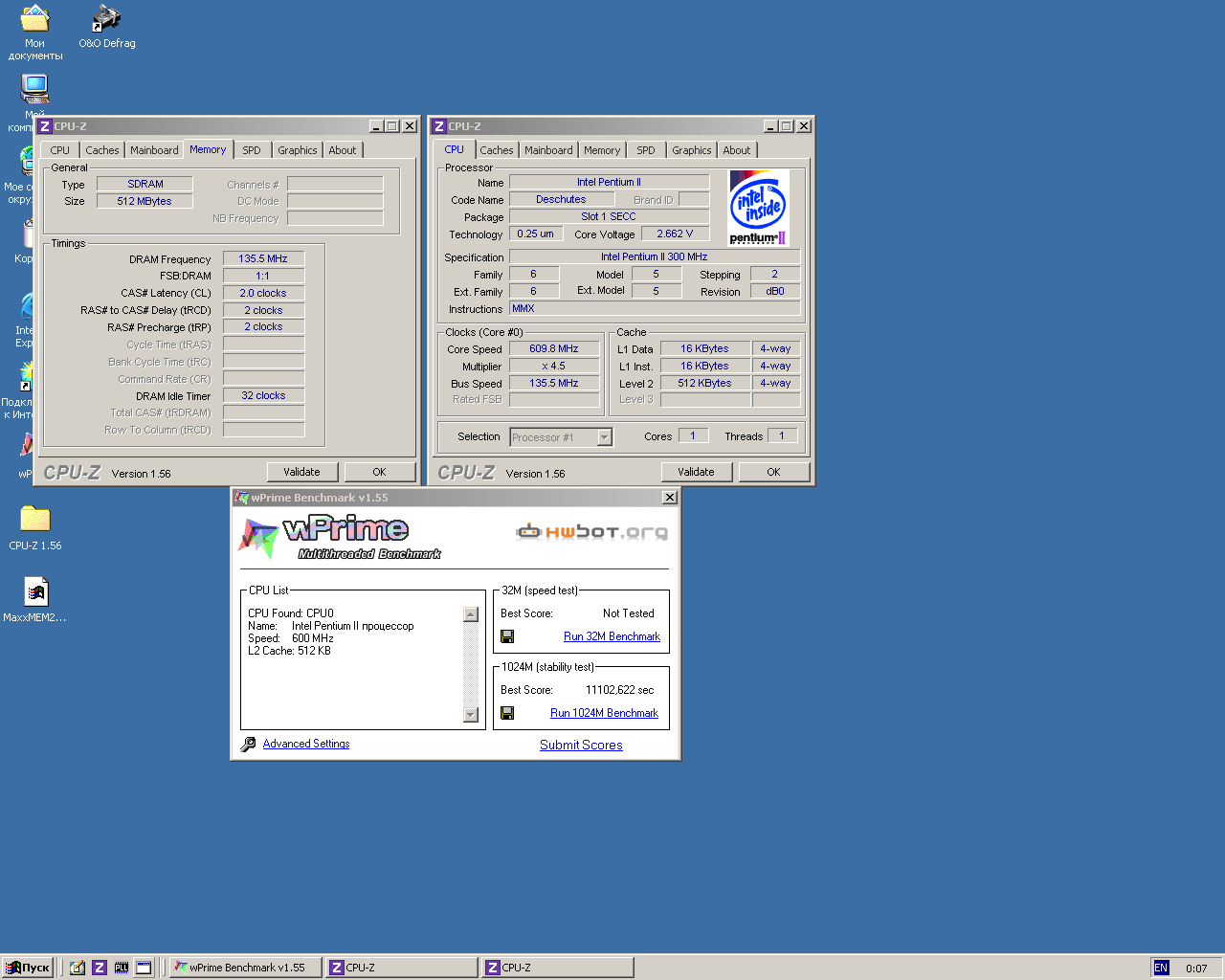Click the taskbar clock showing 0:07
The image size is (1225, 980).
[1196, 969]
